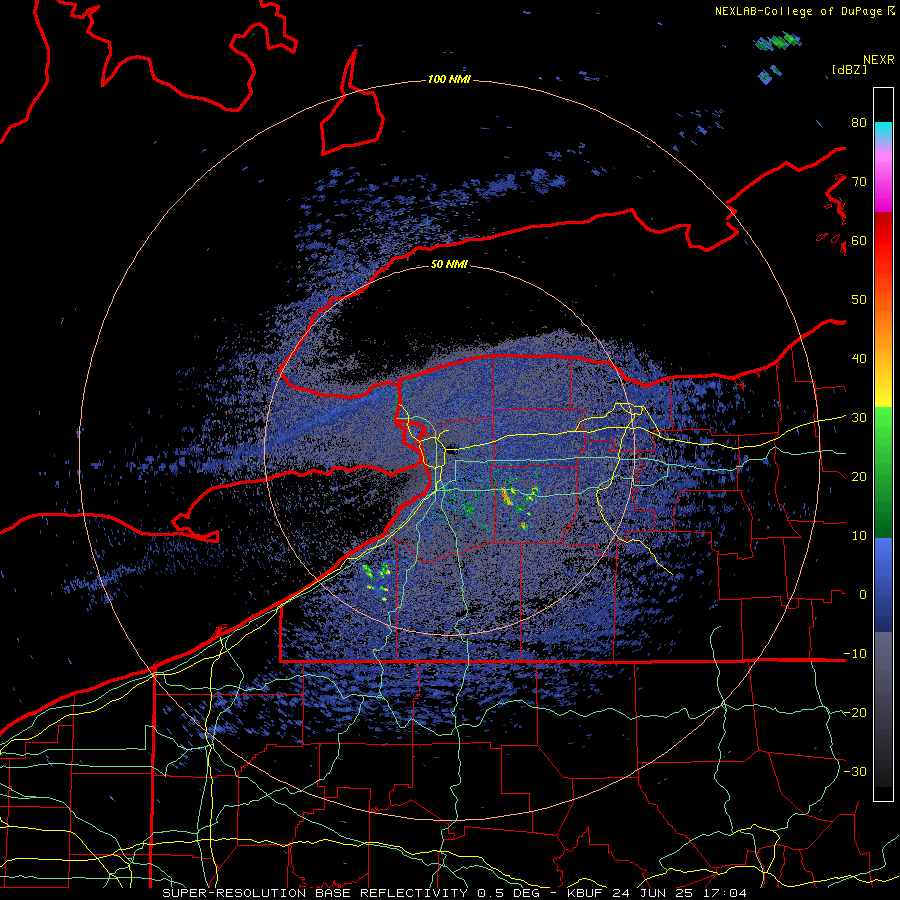Viewport: 900px width, 900px height.
Task: Click the "NEXR" label above the scale
Action: [x=878, y=60]
